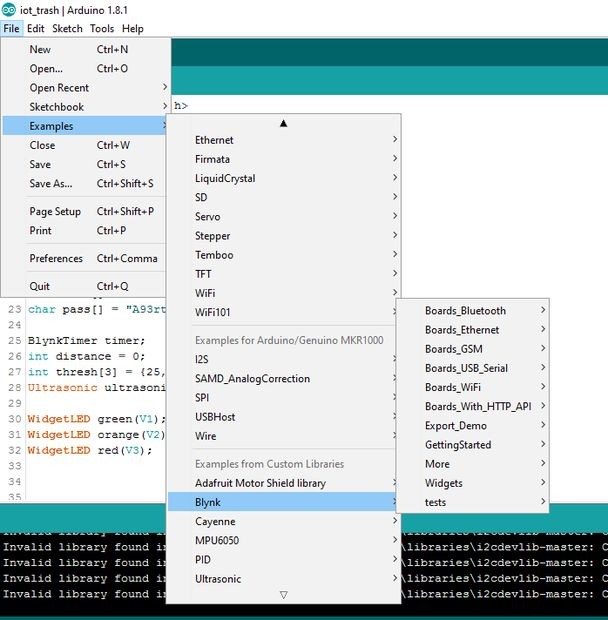Click the scroll-down arrow of Examples list

click(x=283, y=595)
